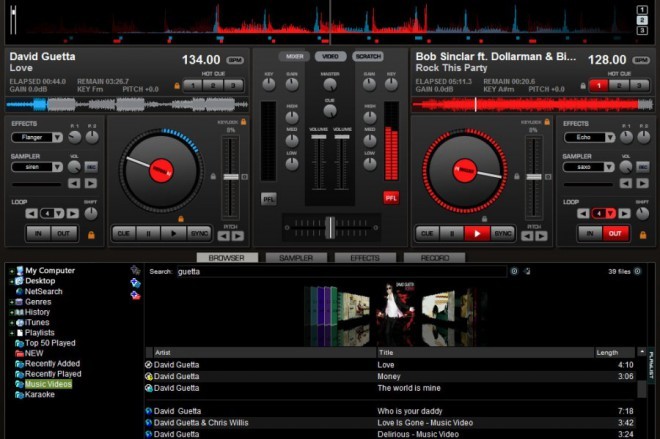
Task: Click right deck pitch bend up arrow
Action: point(542,236)
